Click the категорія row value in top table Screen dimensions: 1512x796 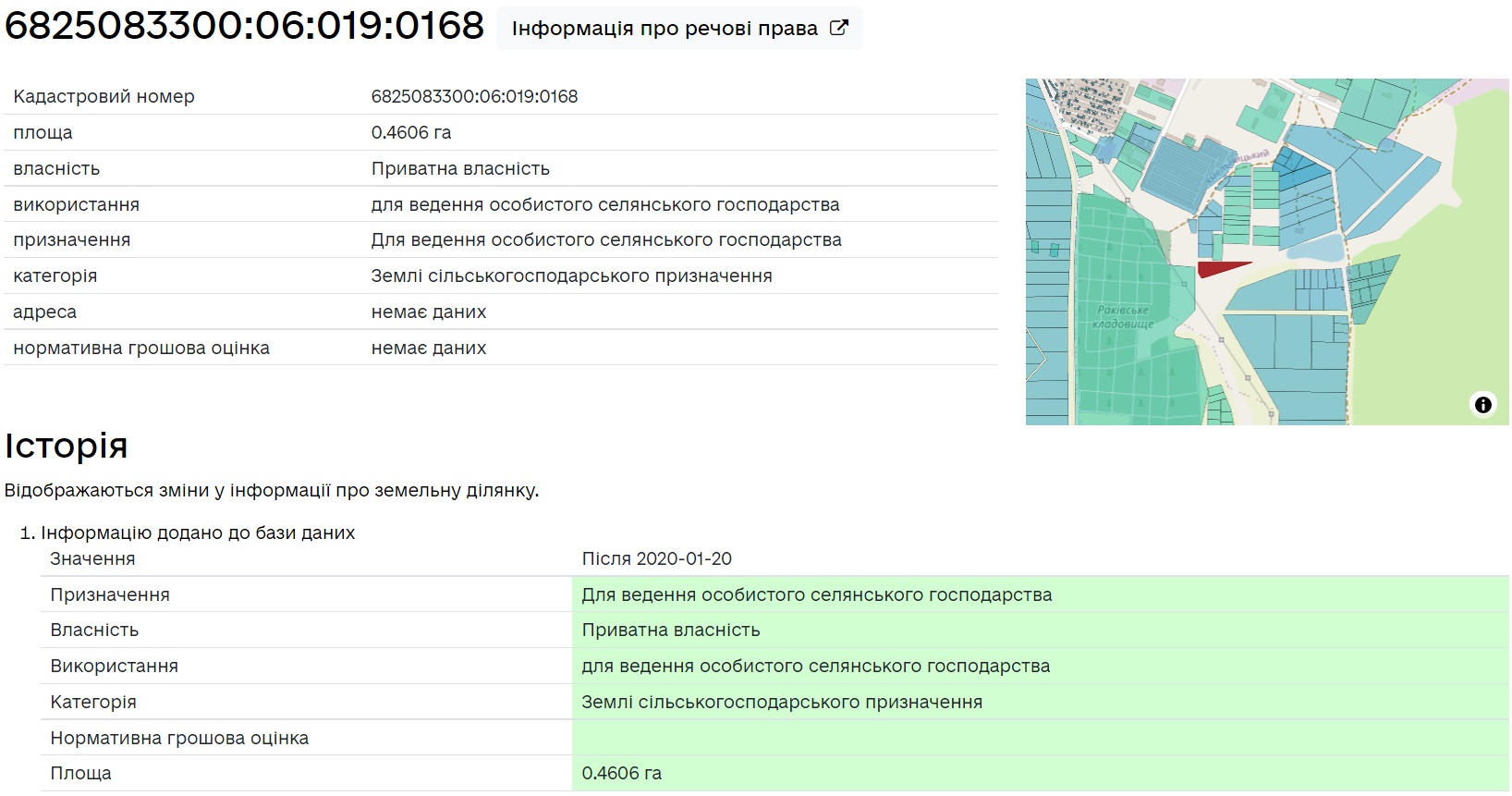pos(571,276)
